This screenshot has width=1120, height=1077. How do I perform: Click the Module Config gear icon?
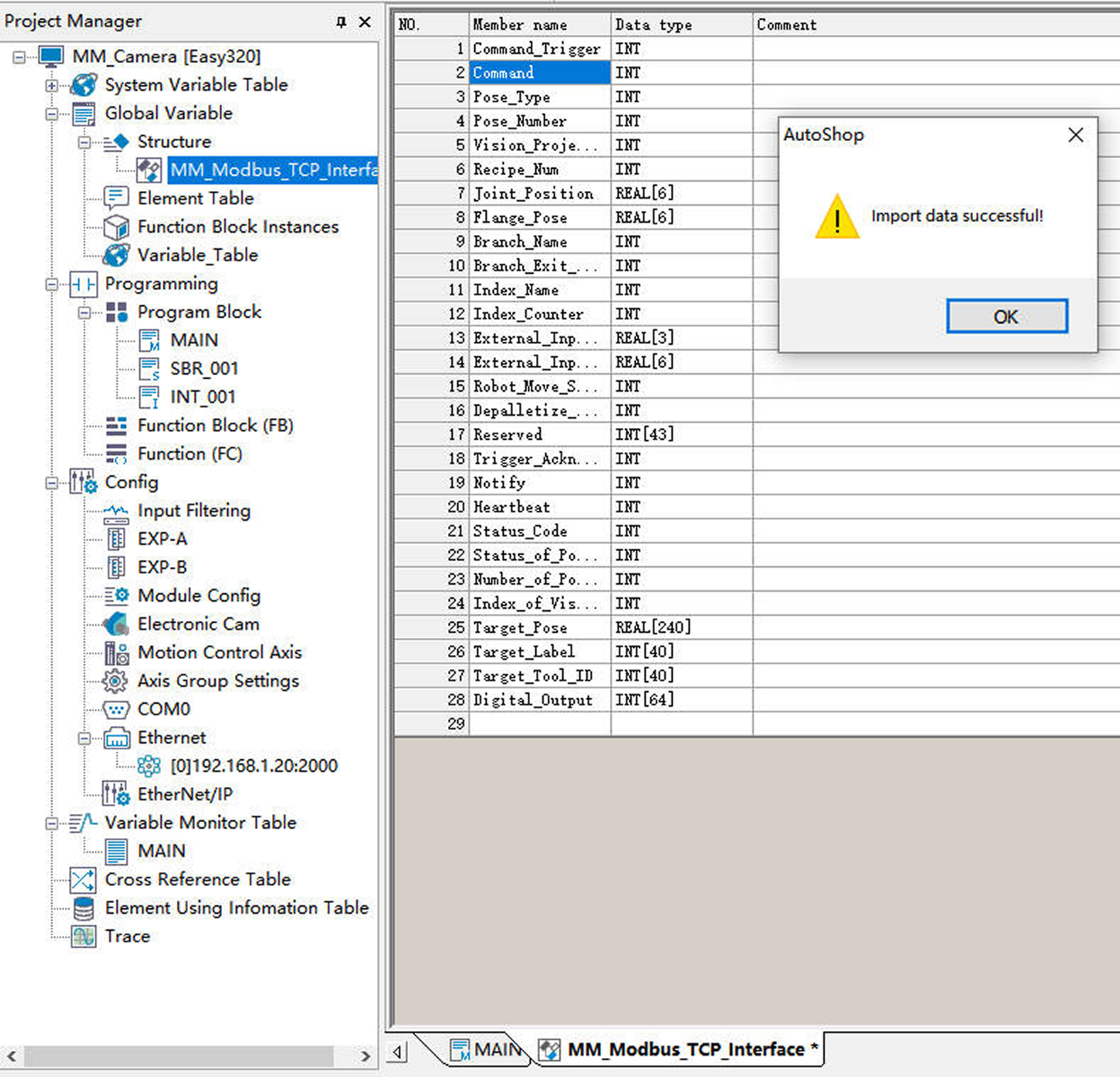coord(116,595)
